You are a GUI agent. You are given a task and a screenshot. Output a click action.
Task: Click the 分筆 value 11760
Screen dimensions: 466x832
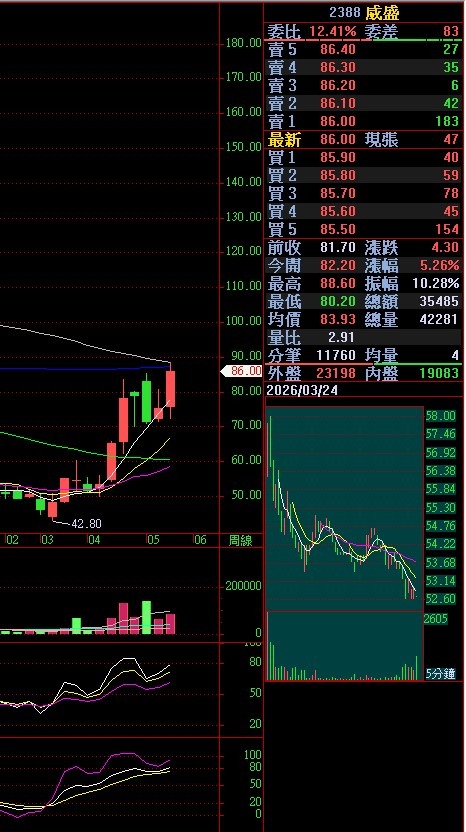click(336, 355)
